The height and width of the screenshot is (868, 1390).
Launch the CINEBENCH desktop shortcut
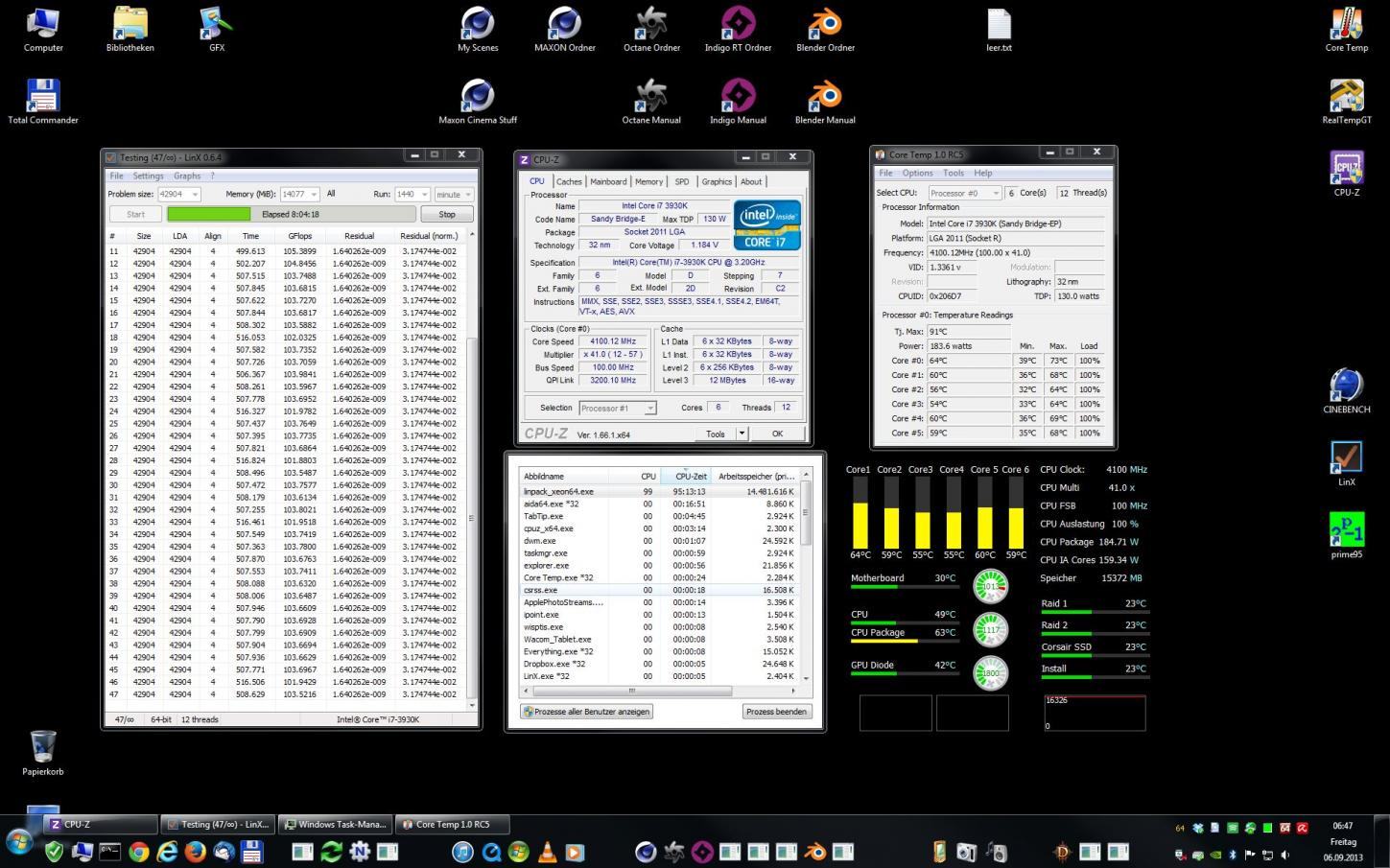tap(1346, 391)
